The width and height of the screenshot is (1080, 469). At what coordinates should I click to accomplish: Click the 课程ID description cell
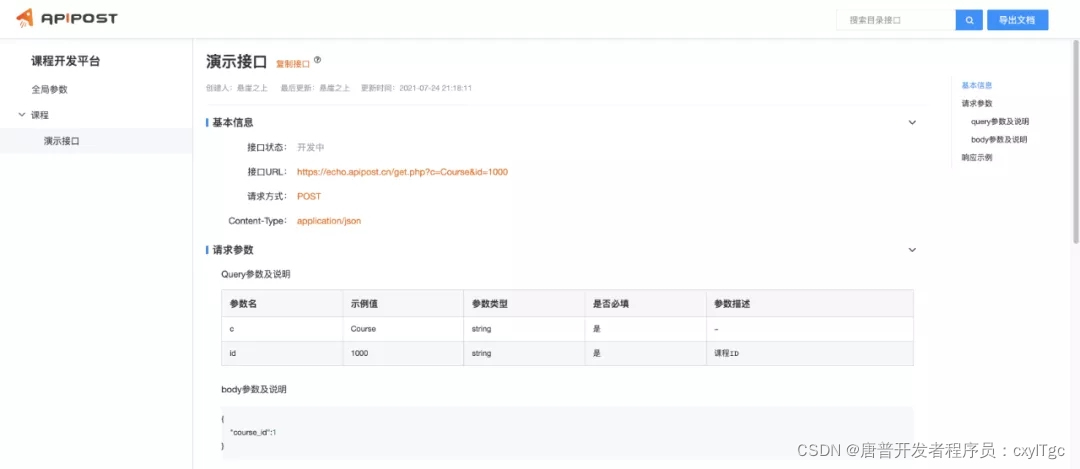(809, 353)
